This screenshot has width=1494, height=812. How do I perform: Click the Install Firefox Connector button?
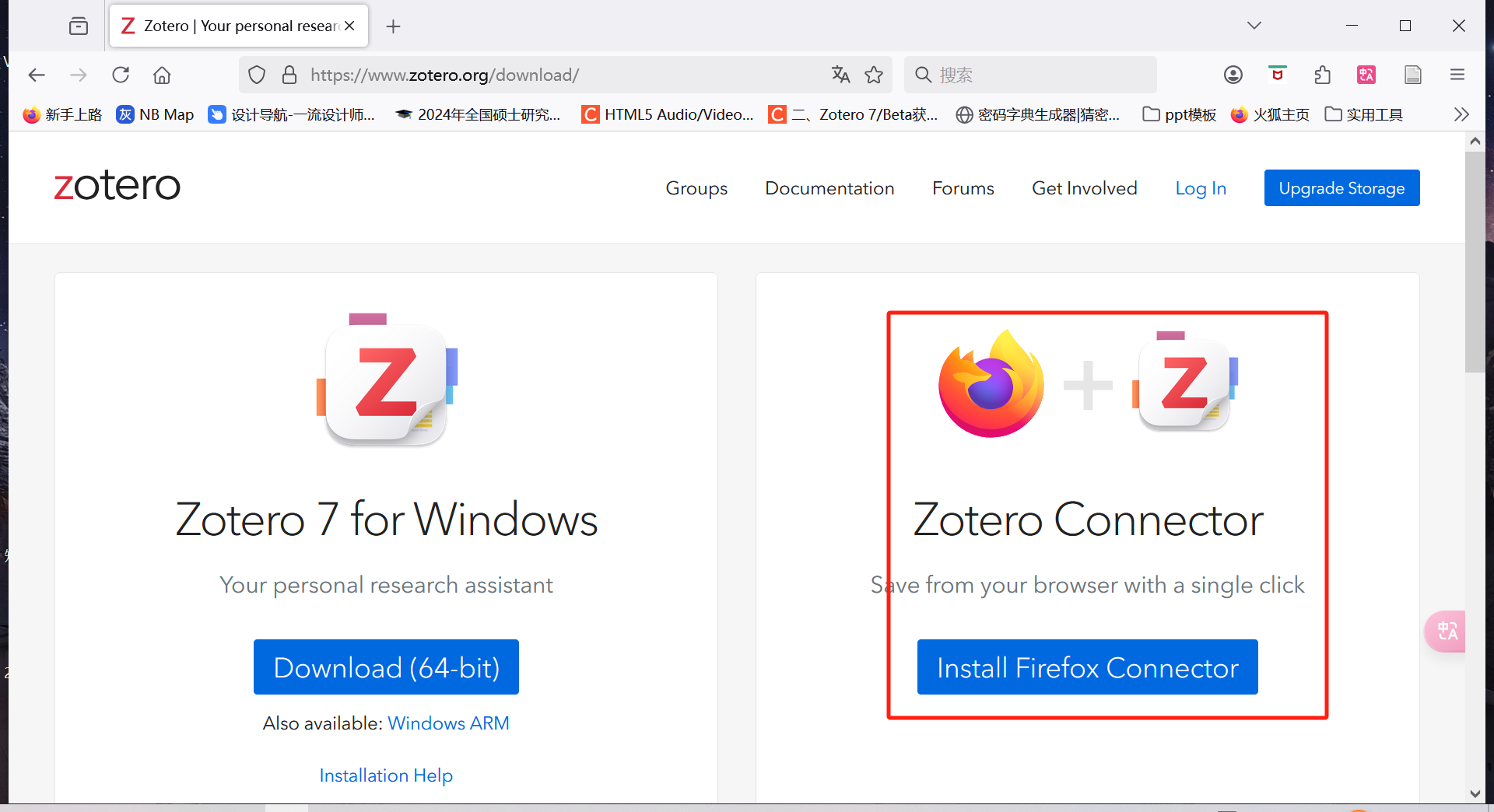click(1087, 667)
